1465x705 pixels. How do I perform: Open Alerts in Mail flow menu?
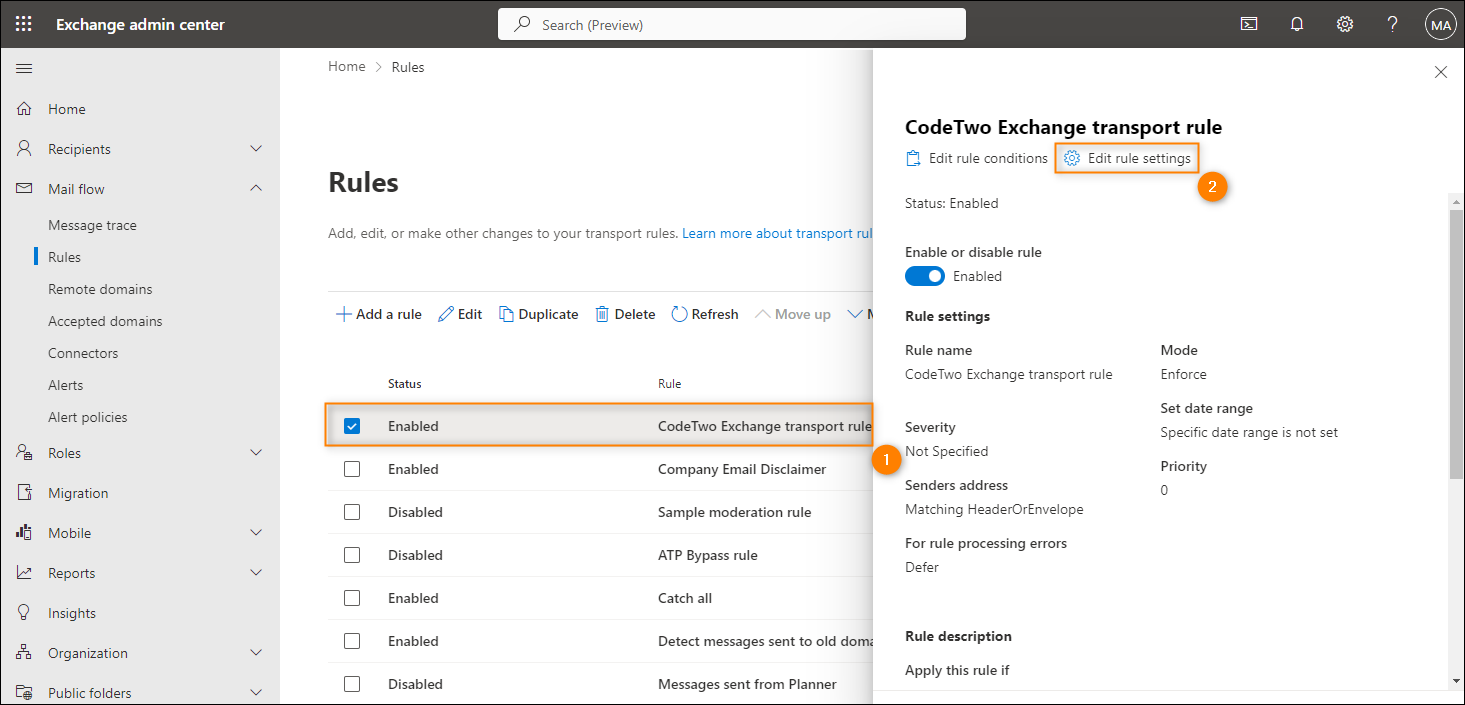(66, 385)
